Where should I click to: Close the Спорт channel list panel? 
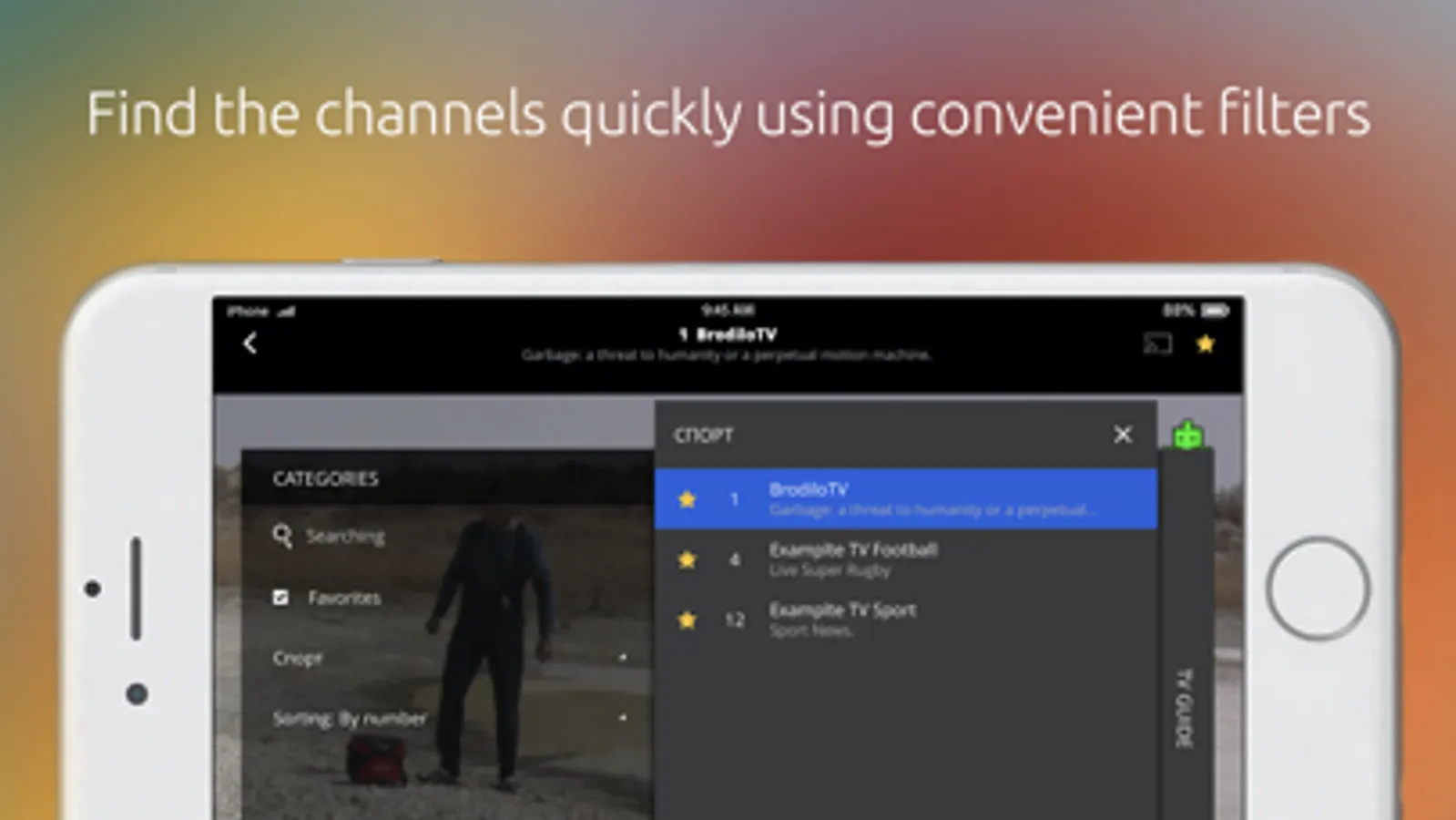1123,435
